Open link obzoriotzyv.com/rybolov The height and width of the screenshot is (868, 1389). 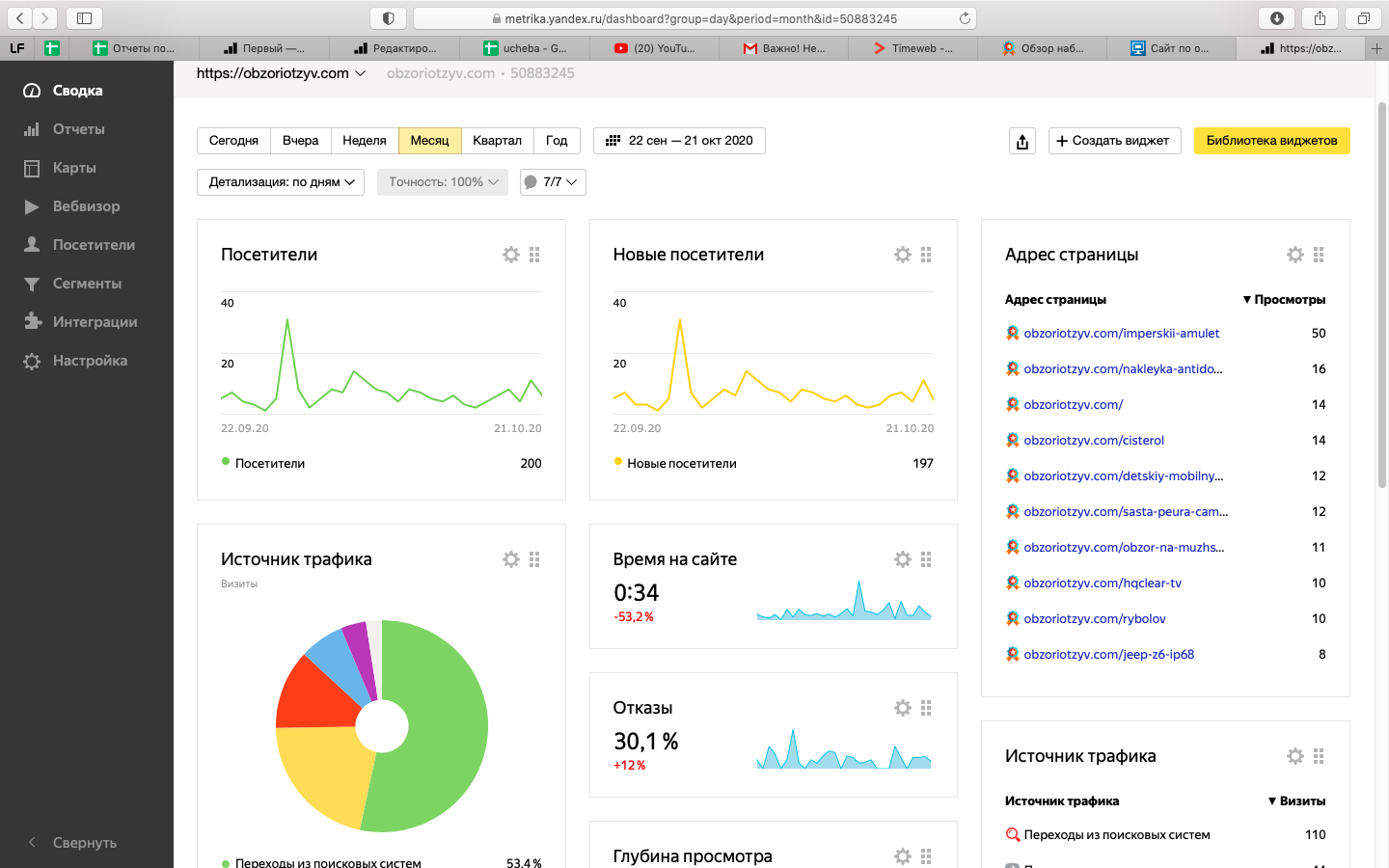click(x=1095, y=619)
